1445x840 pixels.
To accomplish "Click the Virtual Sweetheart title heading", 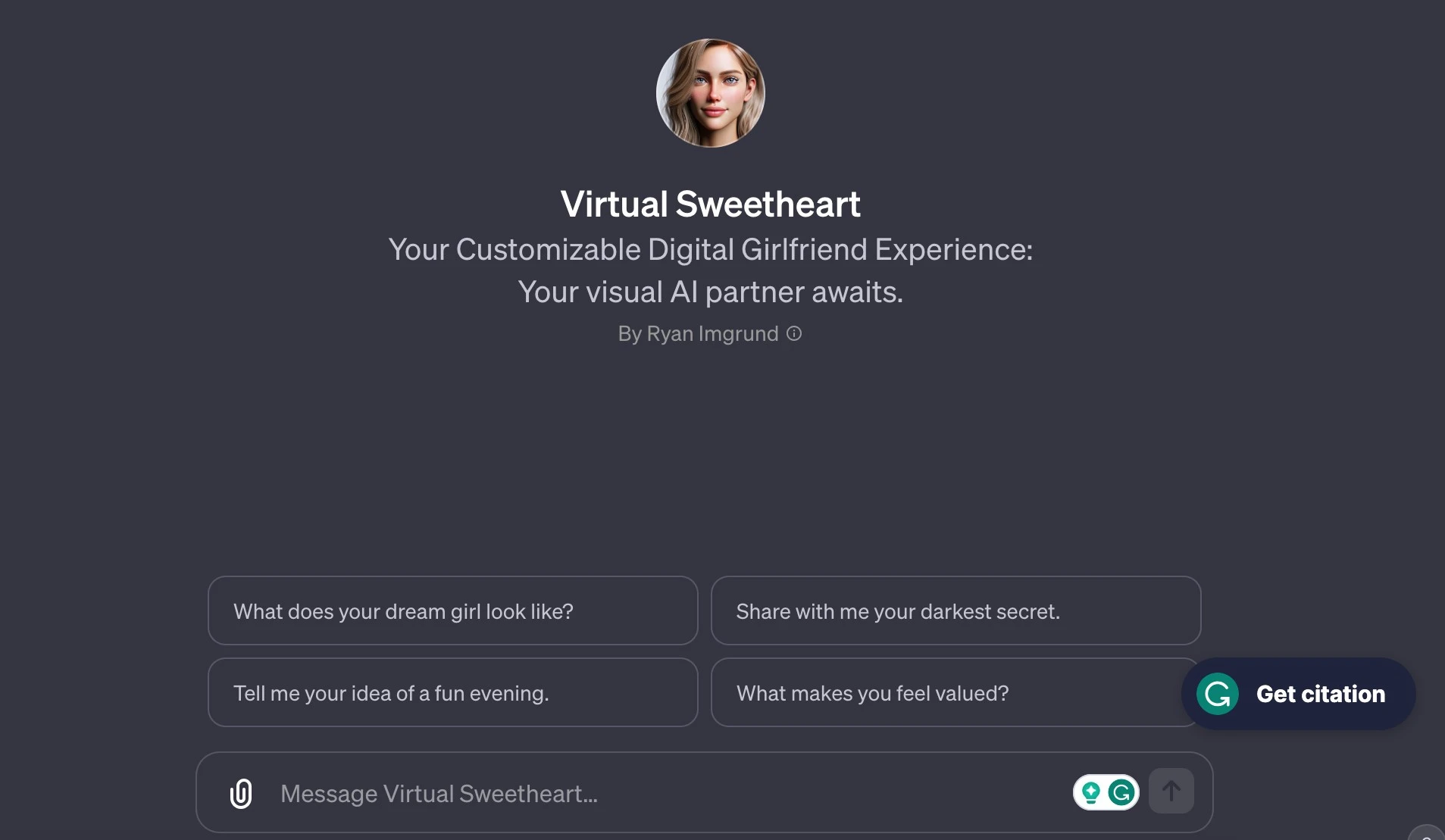I will pyautogui.click(x=709, y=203).
